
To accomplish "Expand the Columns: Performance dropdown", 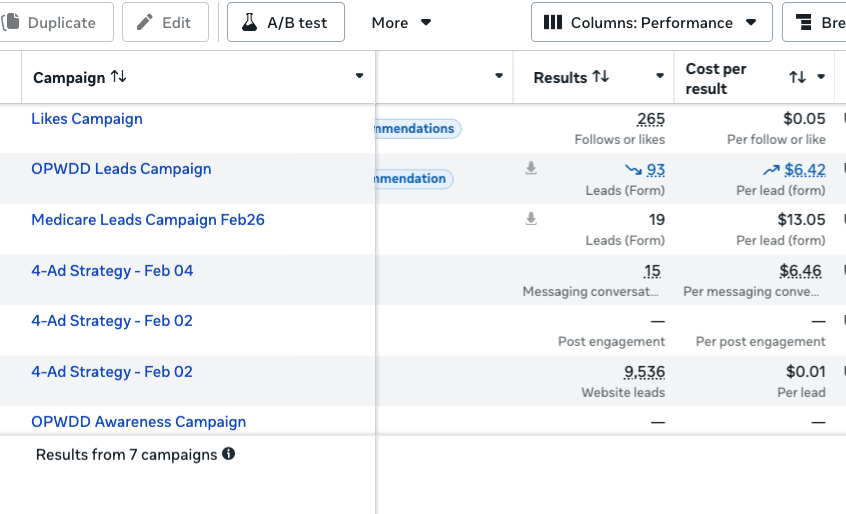I will (x=651, y=22).
